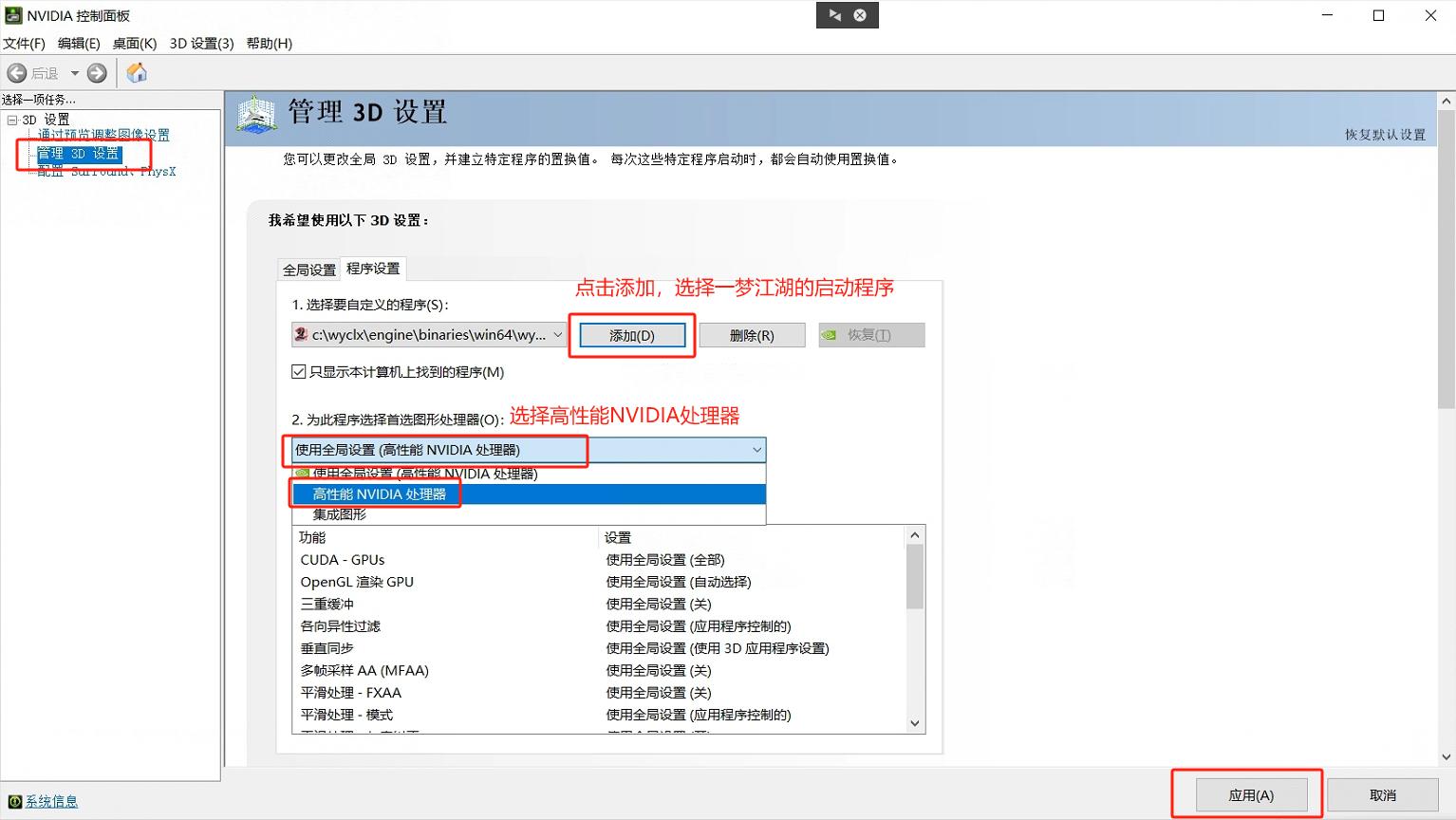This screenshot has width=1456, height=820.
Task: Click 使用全局设置 (全部) value
Action: [x=665, y=560]
